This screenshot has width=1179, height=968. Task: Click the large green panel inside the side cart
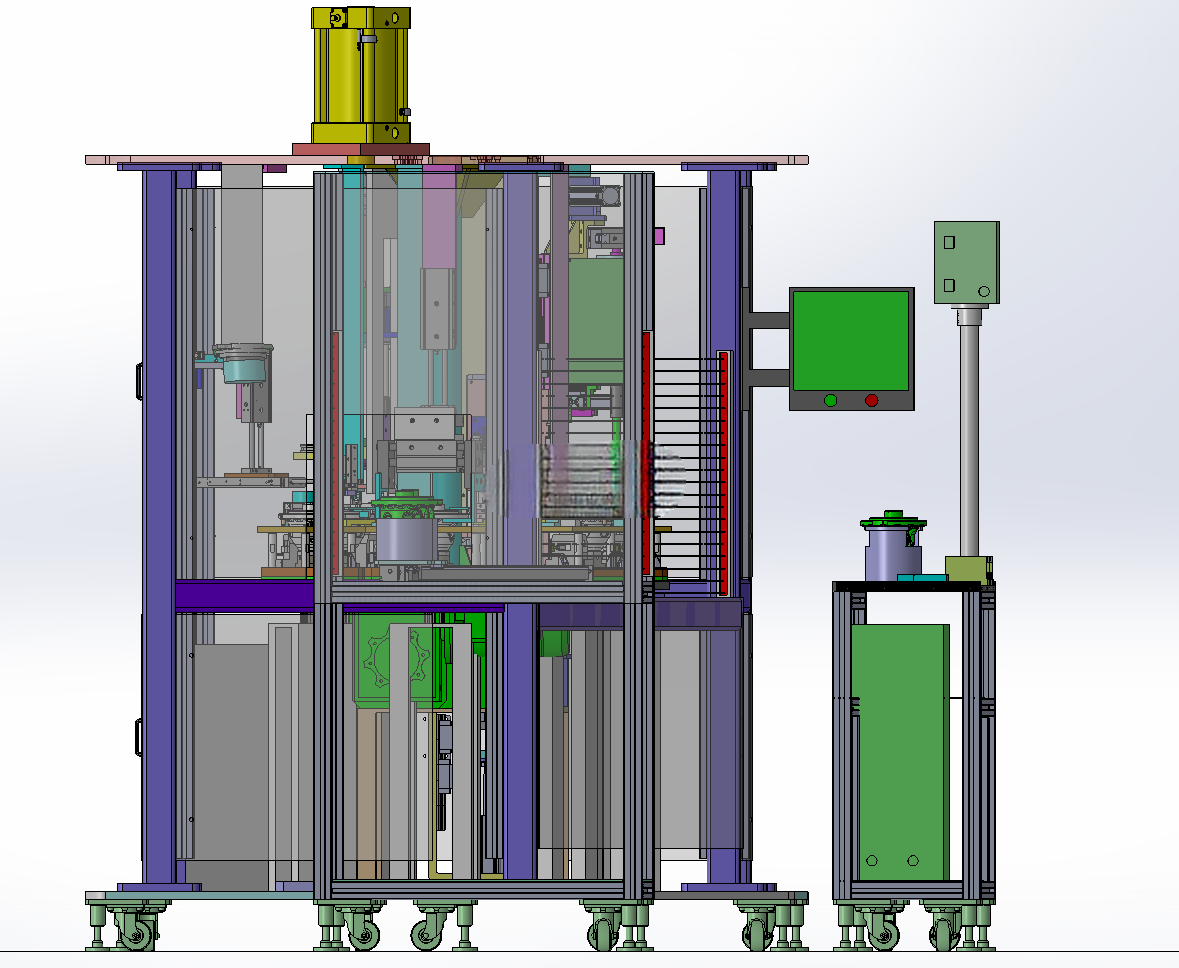tap(900, 752)
